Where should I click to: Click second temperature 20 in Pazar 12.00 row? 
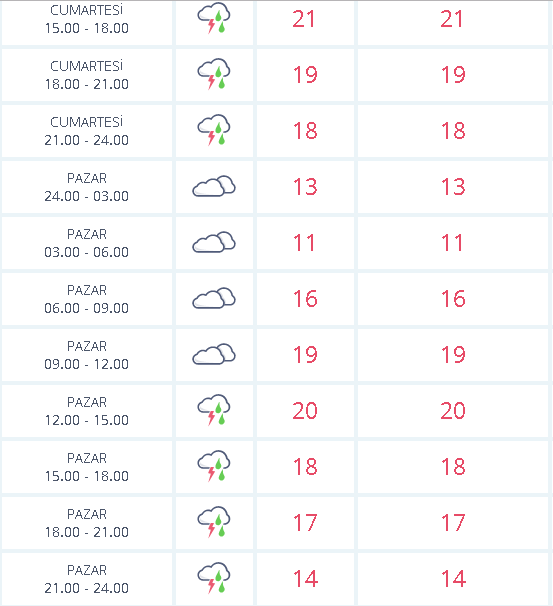coord(453,410)
